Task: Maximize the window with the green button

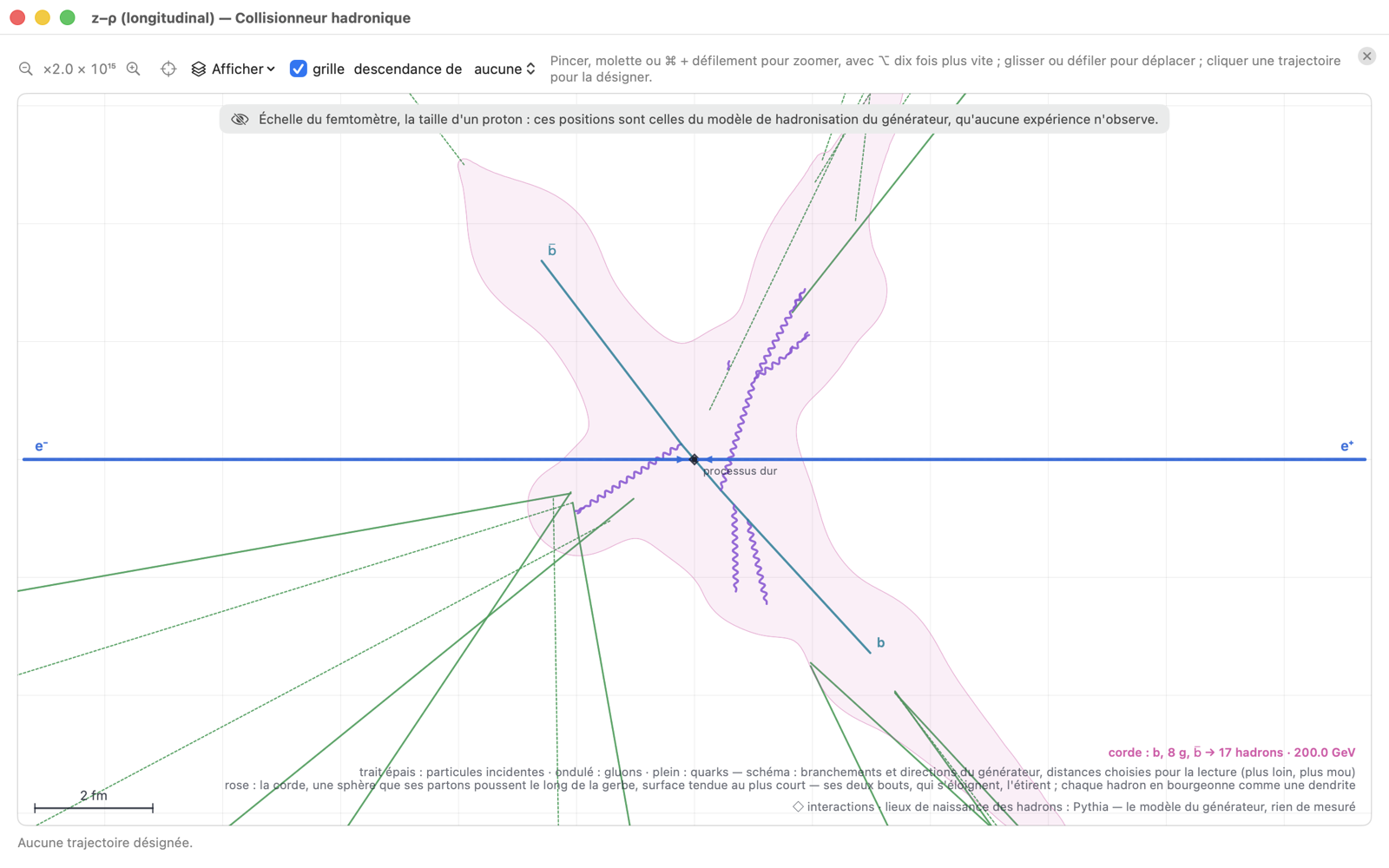Action: (x=68, y=17)
